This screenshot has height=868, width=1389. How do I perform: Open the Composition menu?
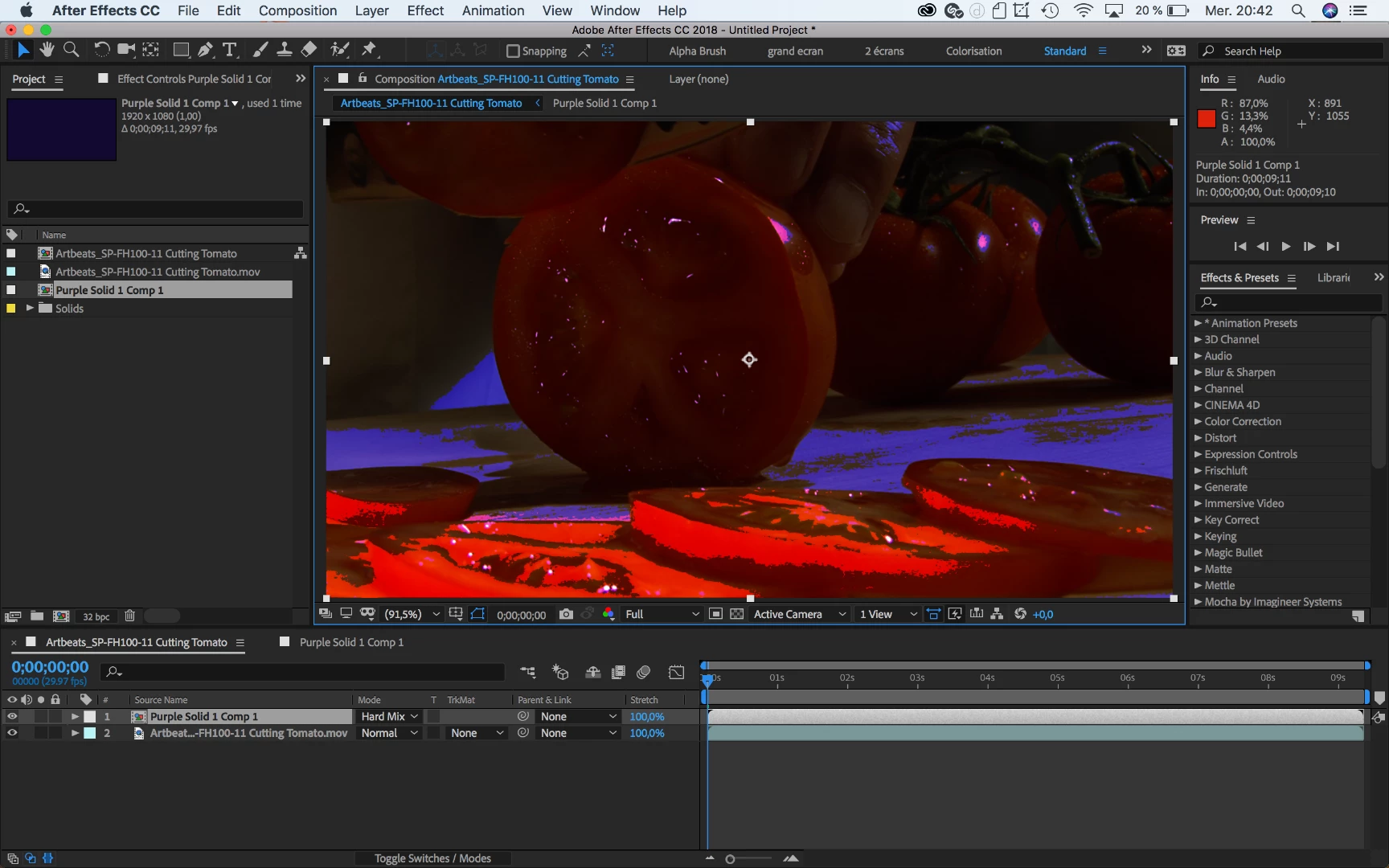297,10
